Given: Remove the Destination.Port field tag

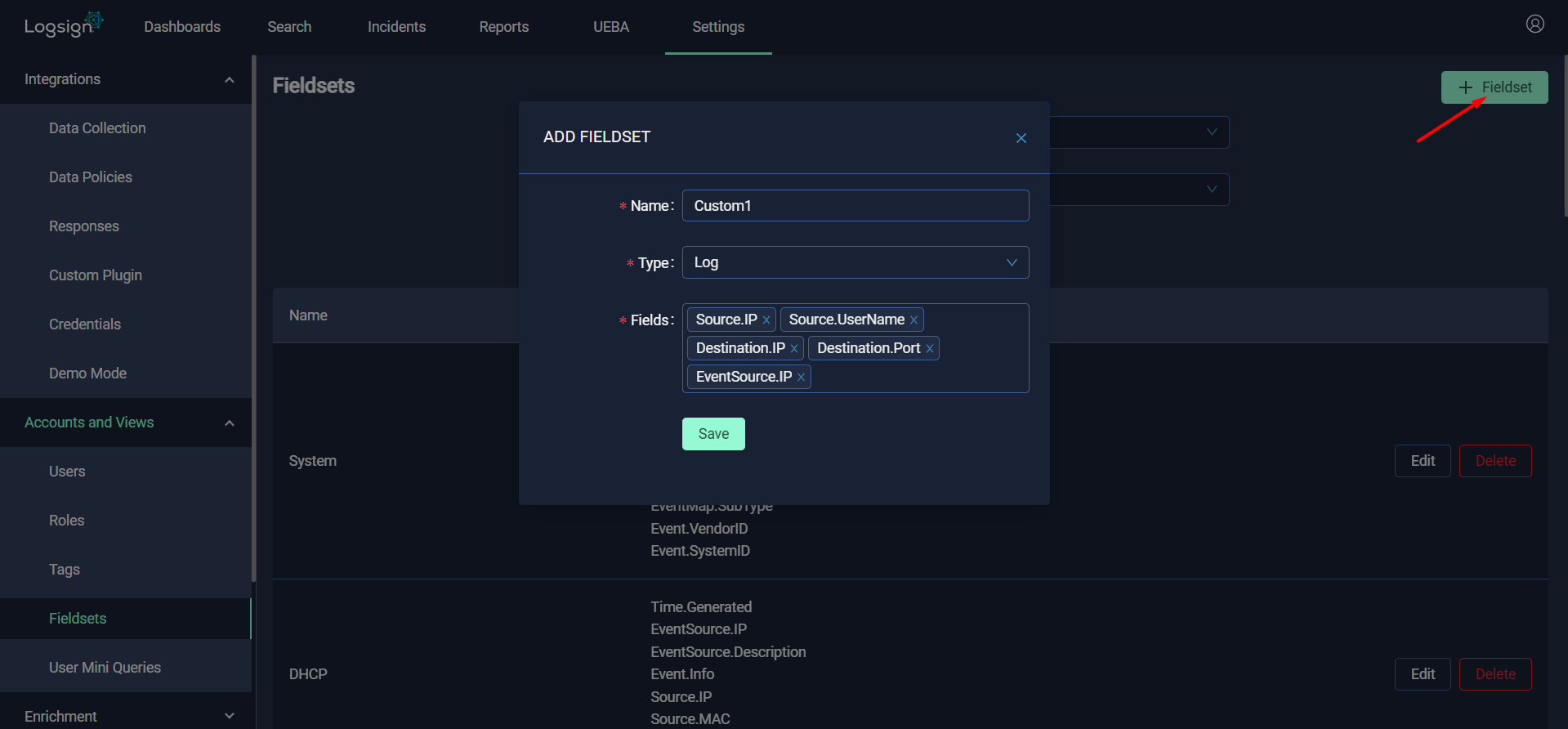Looking at the screenshot, I should click(929, 349).
